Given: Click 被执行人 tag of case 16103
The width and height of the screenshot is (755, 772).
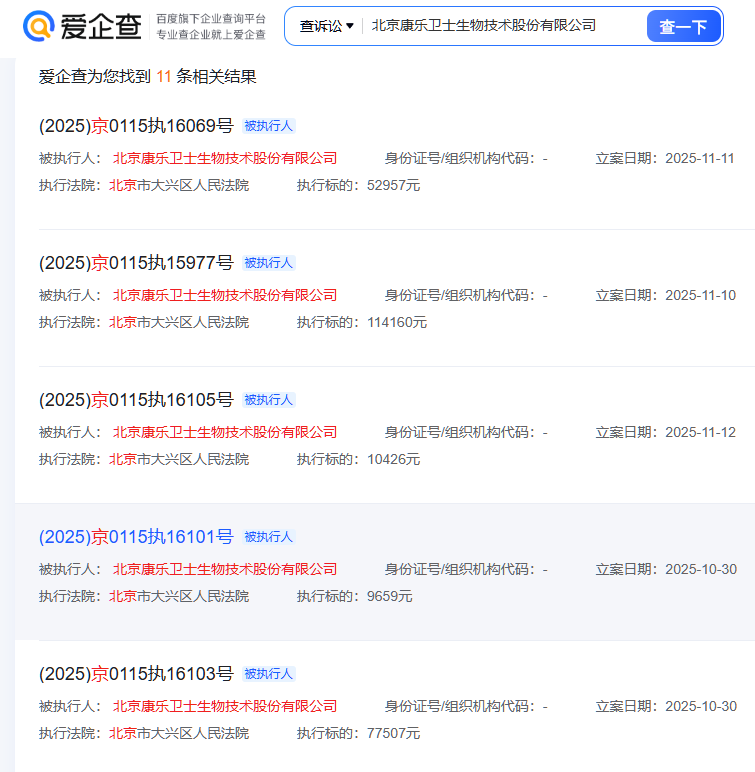Looking at the screenshot, I should [268, 674].
